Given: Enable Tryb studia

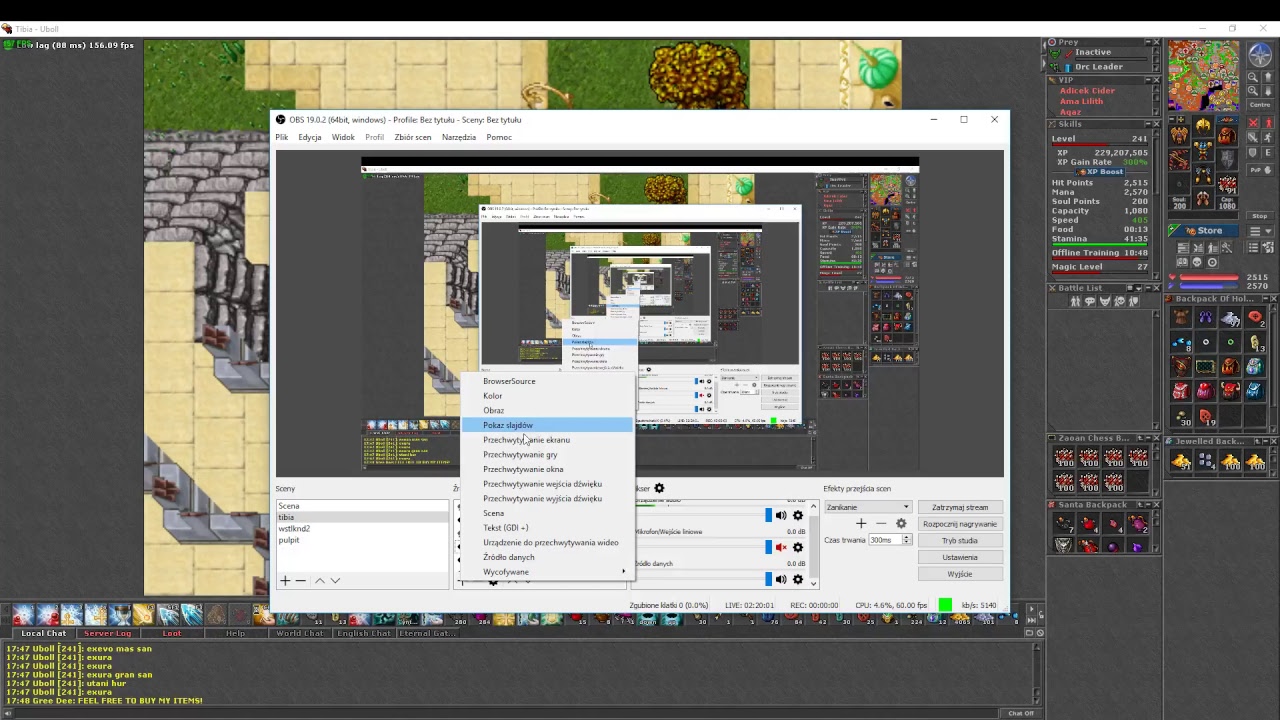Looking at the screenshot, I should [960, 541].
